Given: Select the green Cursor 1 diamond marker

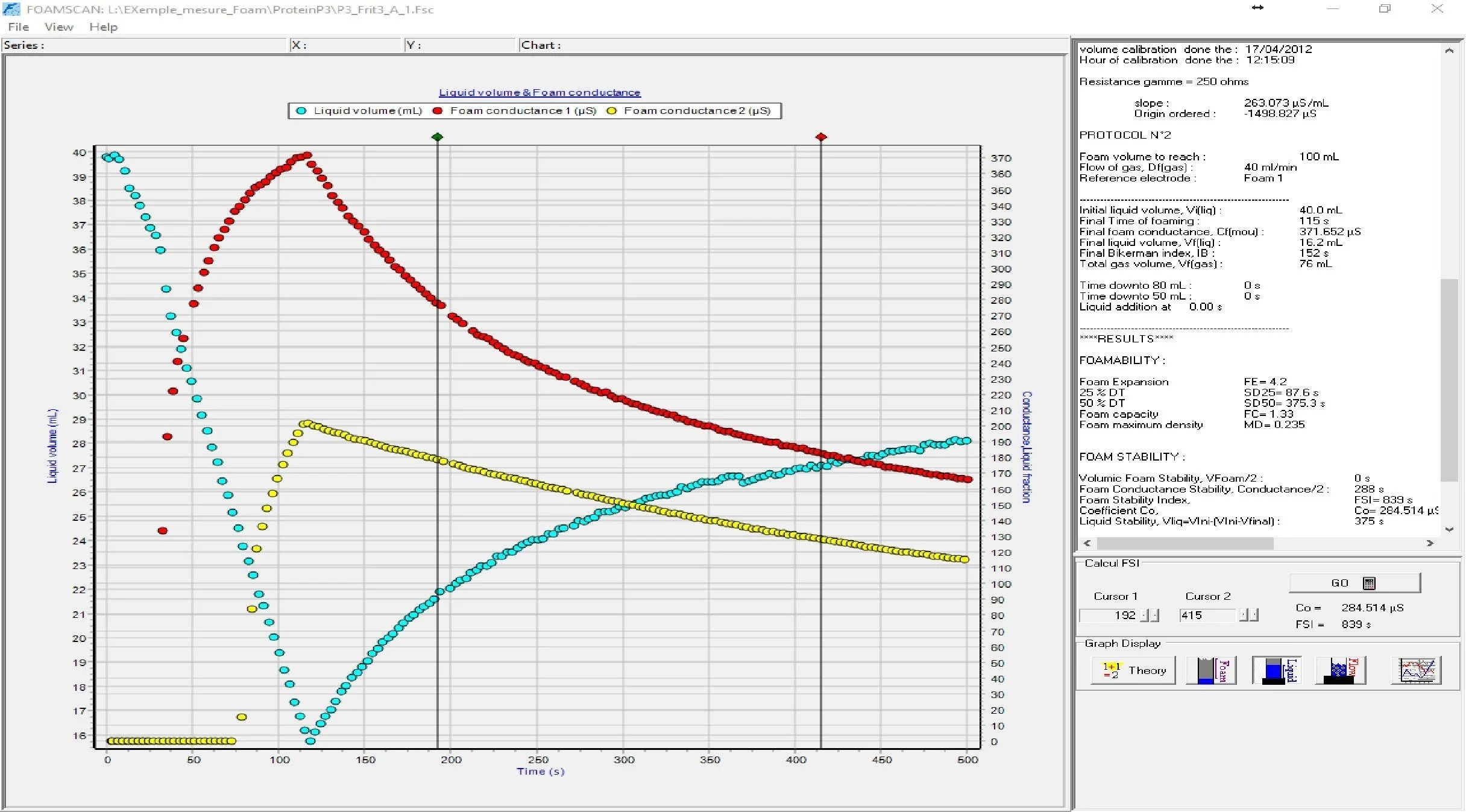Looking at the screenshot, I should pyautogui.click(x=438, y=137).
